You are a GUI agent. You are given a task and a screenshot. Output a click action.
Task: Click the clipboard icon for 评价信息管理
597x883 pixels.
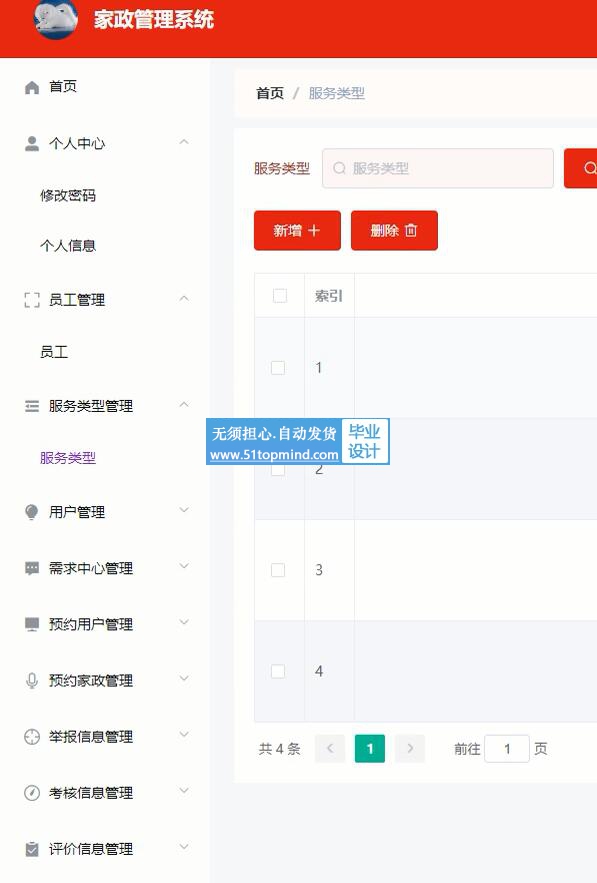point(32,849)
